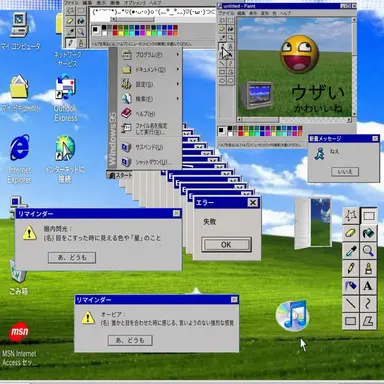
Task: Close the 新着メッセージ dialog with its X
Action: [375, 138]
